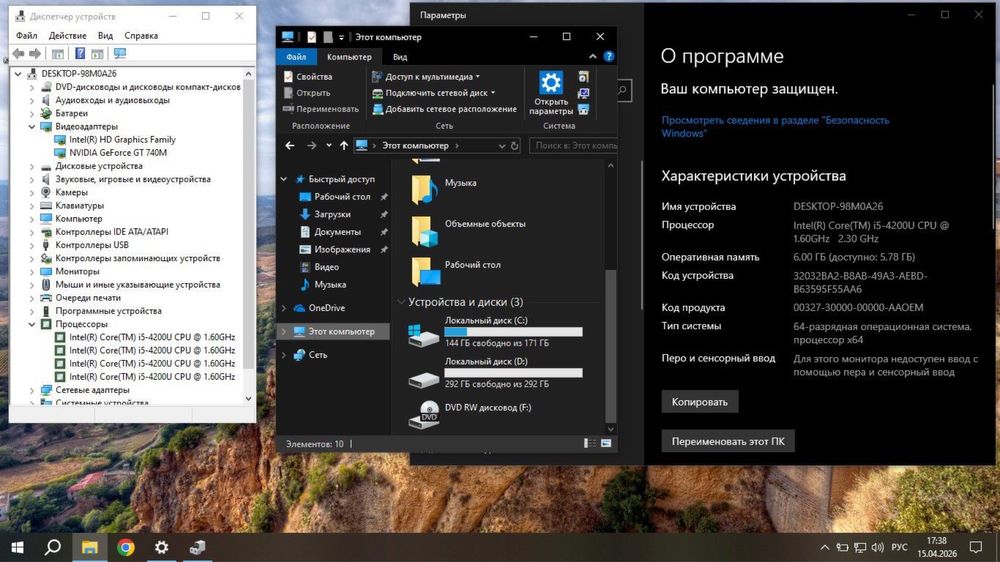Screen dimensions: 1000x562
Task: Expand the Клавиатуры category
Action: click(32, 205)
